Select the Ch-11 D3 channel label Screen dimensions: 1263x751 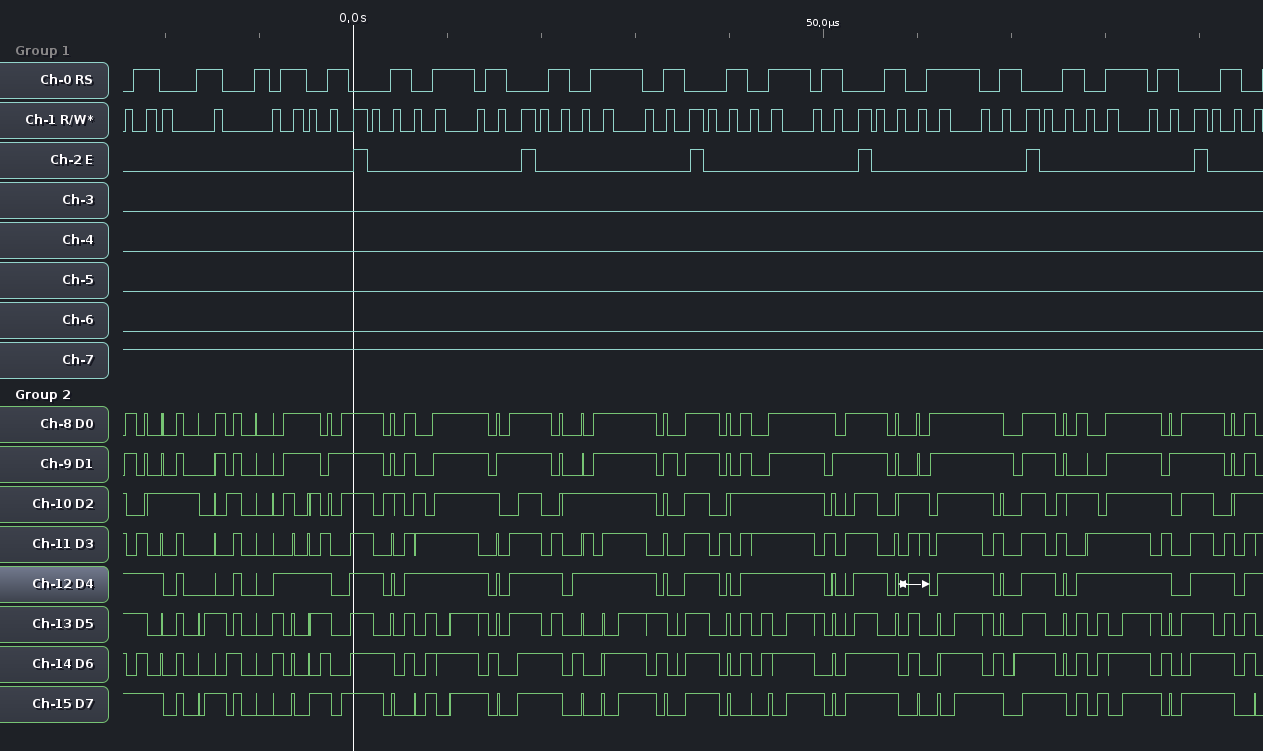click(55, 544)
